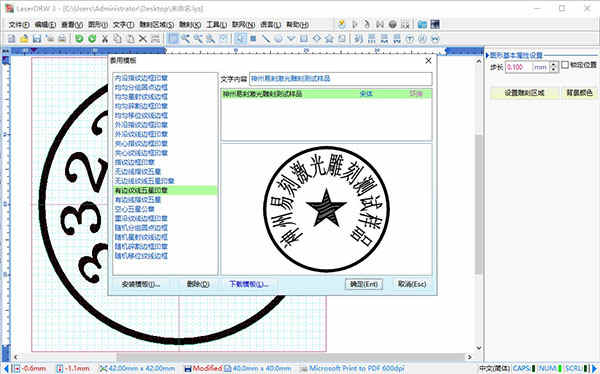Click the step length value field 0.100
Viewport: 600px width, 374px height.
(518, 67)
